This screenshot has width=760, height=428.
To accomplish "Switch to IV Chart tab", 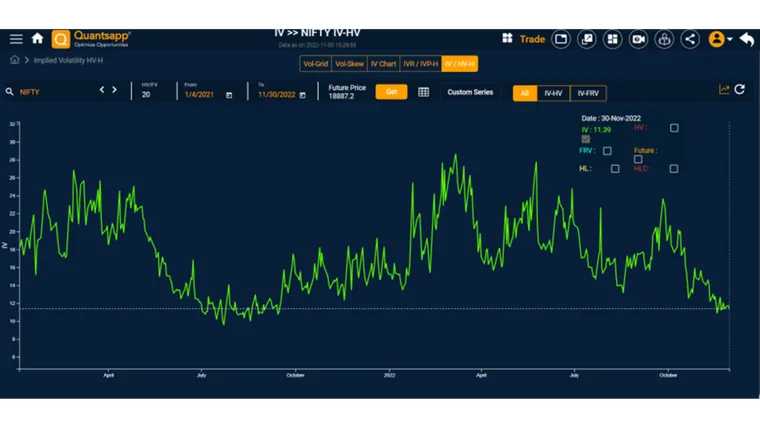I will tap(383, 63).
